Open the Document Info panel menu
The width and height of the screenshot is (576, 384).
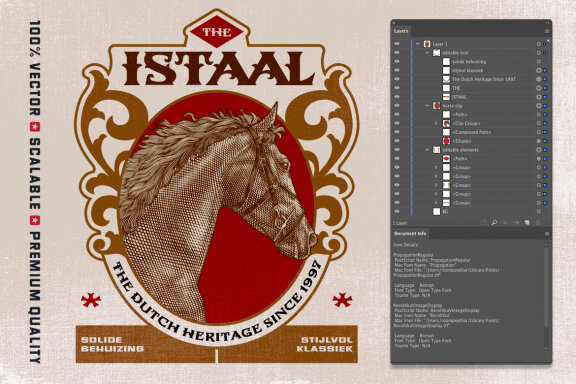click(547, 234)
